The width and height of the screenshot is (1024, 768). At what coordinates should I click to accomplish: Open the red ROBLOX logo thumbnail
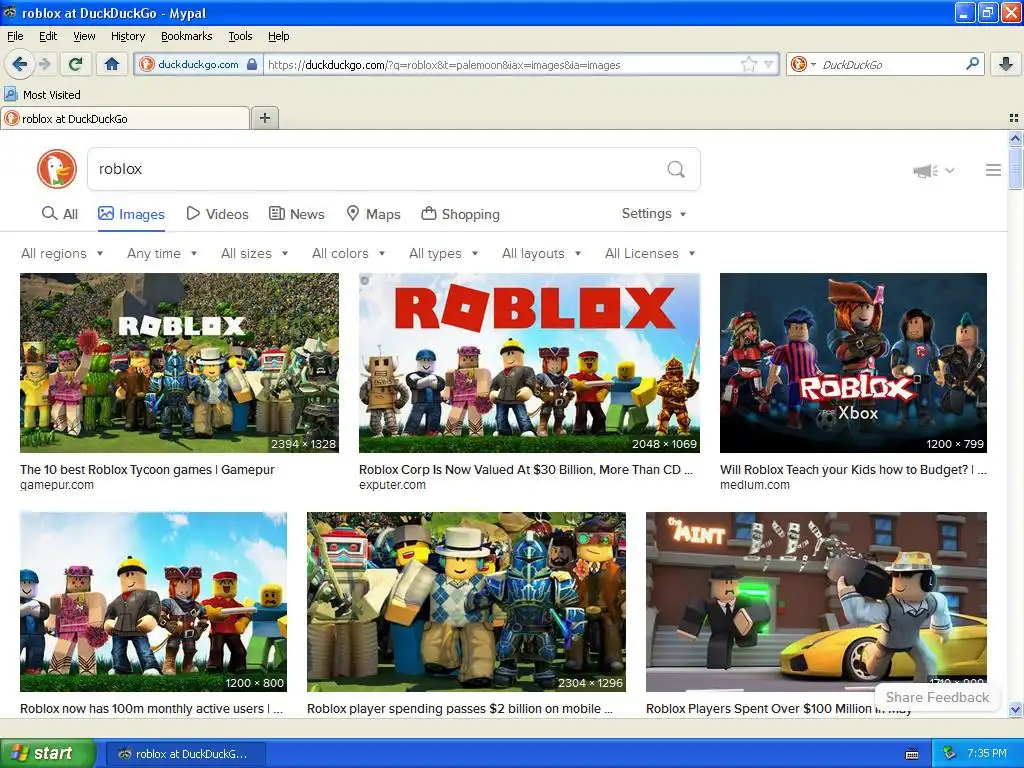coord(529,362)
